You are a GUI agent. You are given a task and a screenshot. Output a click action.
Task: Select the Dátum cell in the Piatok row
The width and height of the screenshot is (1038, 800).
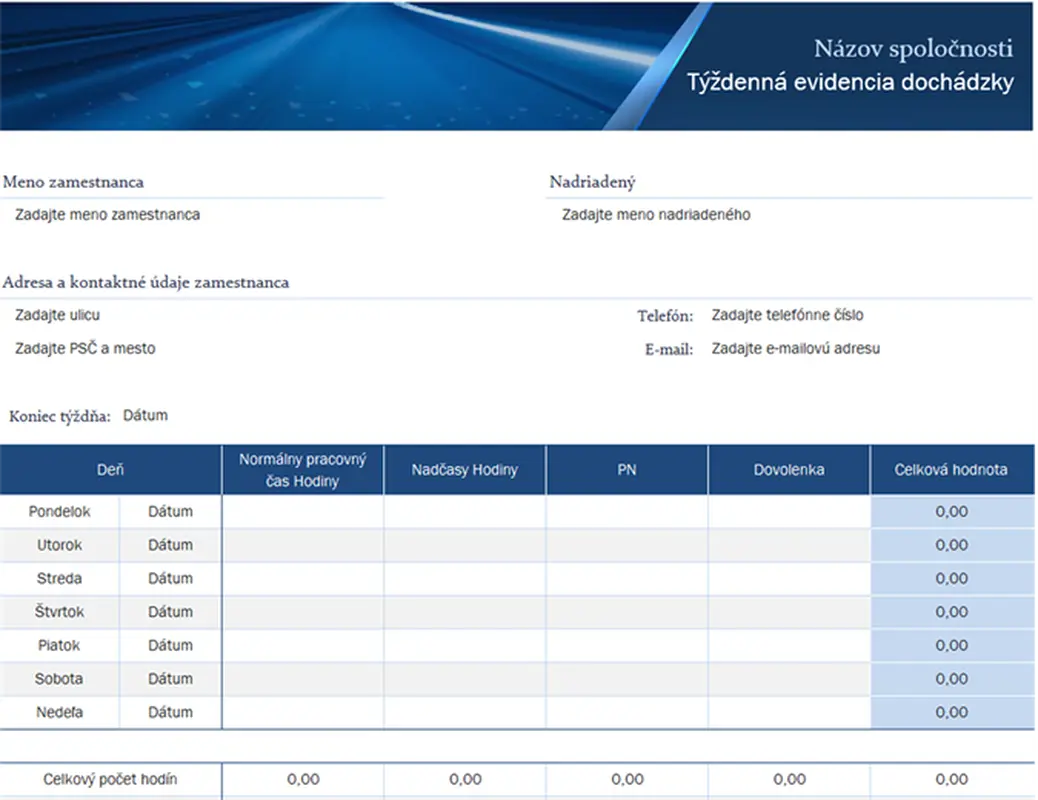(x=171, y=645)
